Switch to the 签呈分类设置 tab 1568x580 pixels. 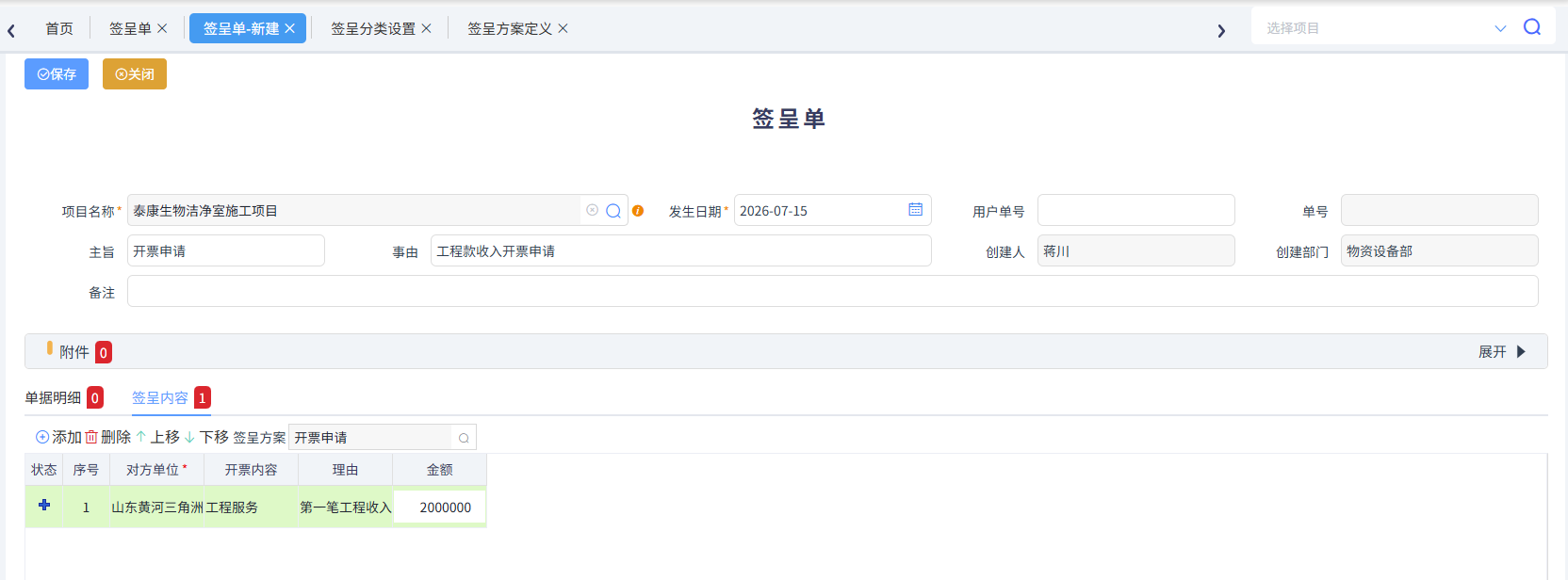[373, 28]
